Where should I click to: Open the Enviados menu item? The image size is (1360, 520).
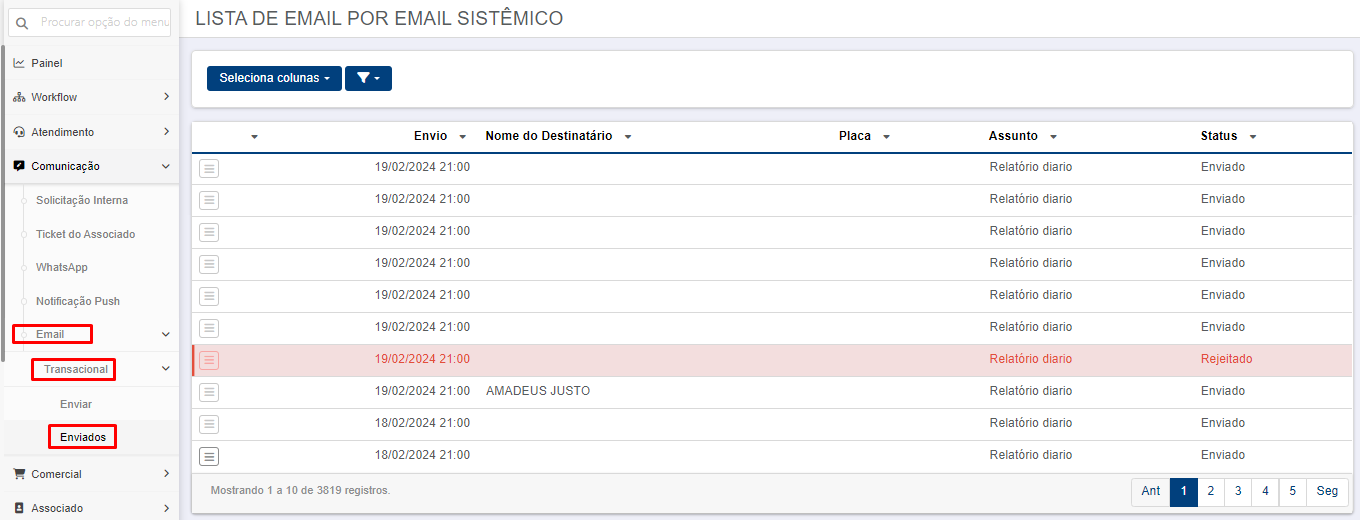(83, 437)
